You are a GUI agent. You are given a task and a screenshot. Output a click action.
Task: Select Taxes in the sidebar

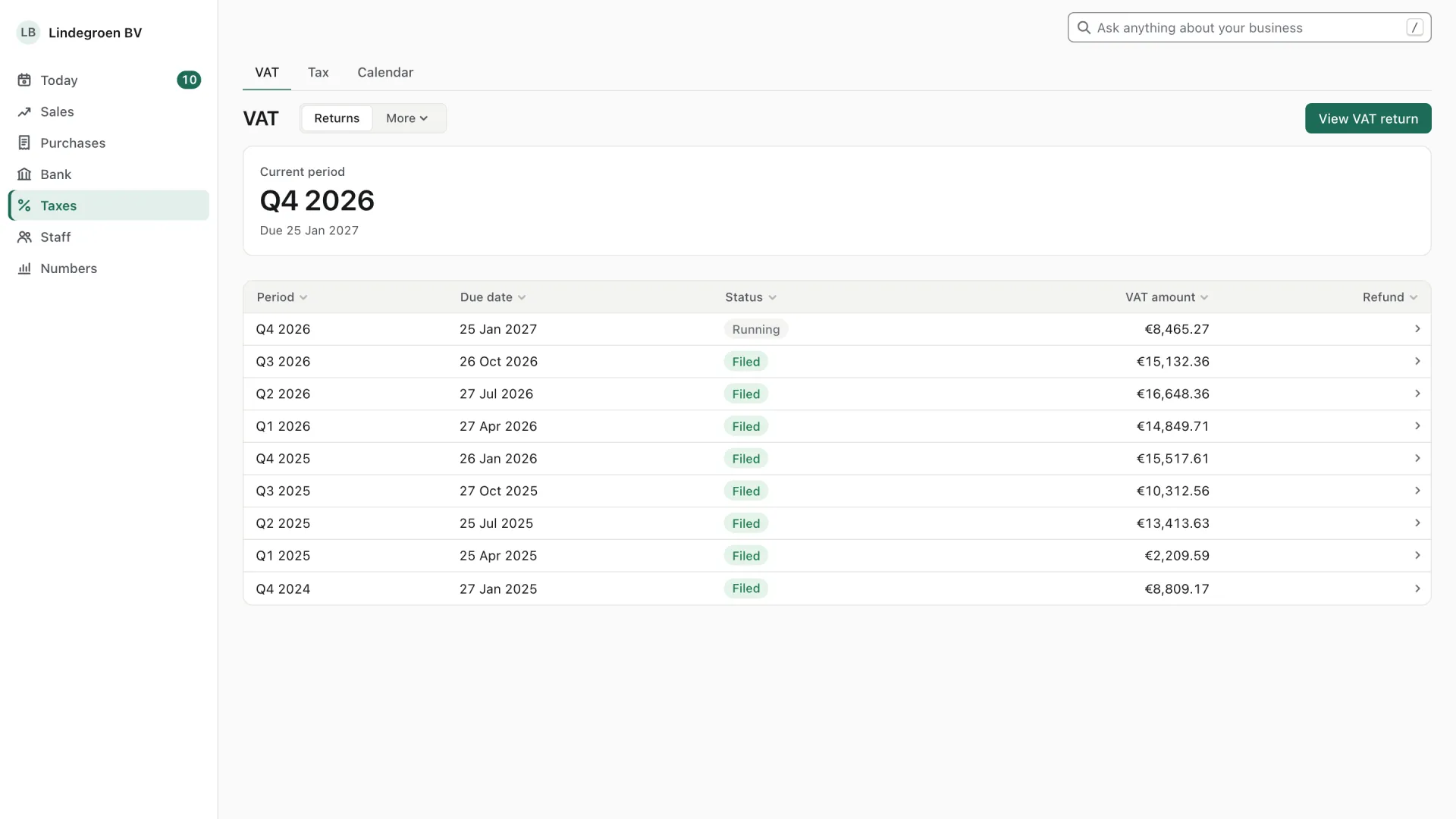108,206
